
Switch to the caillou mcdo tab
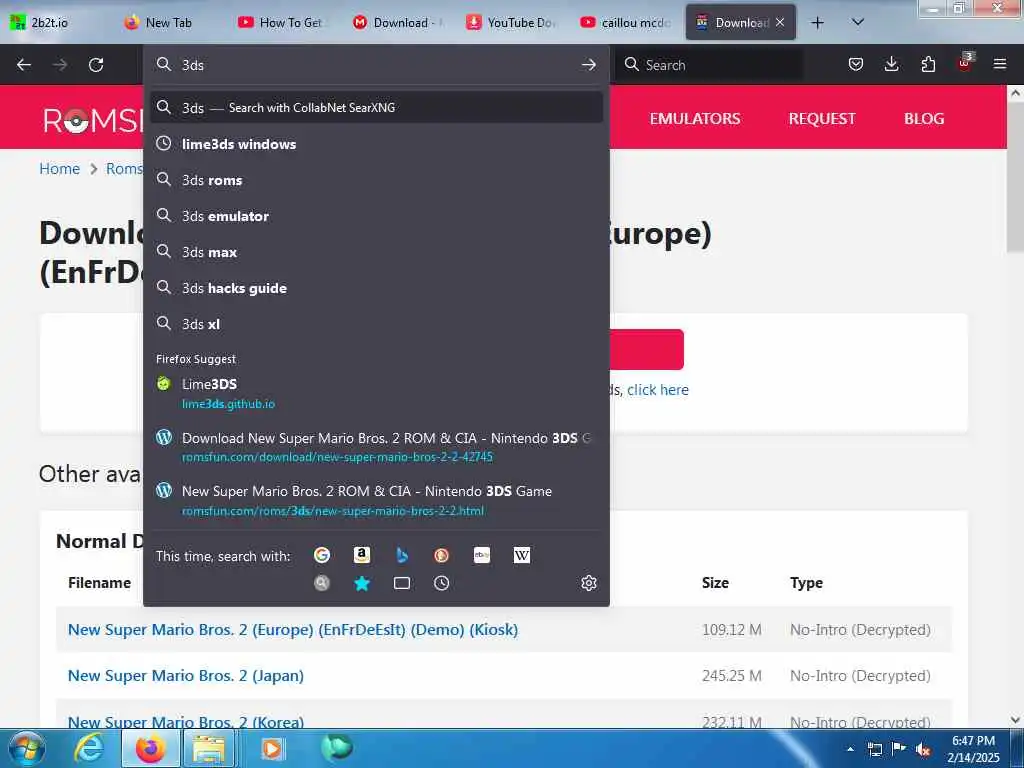625,23
